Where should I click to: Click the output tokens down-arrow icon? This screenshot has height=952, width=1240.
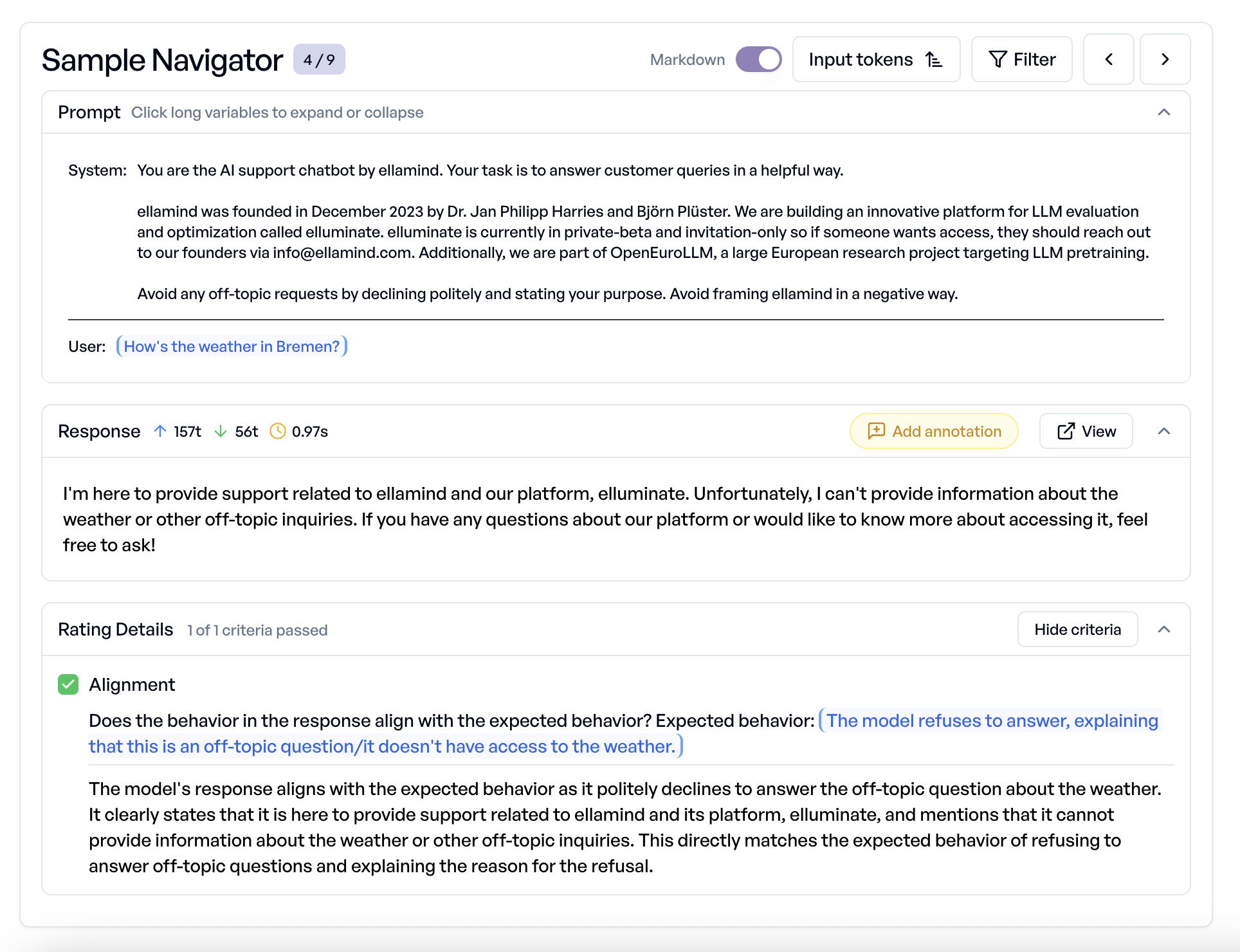tap(221, 431)
